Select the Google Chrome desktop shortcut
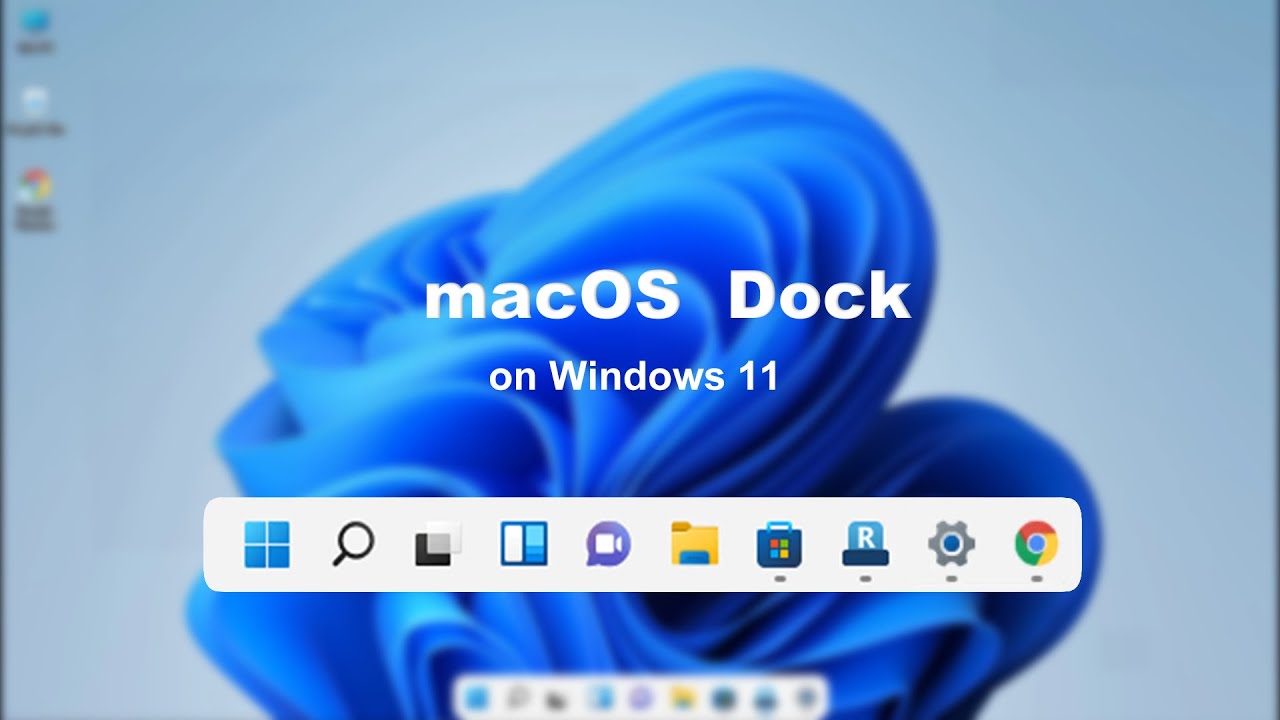Viewport: 1280px width, 720px height. [x=36, y=200]
